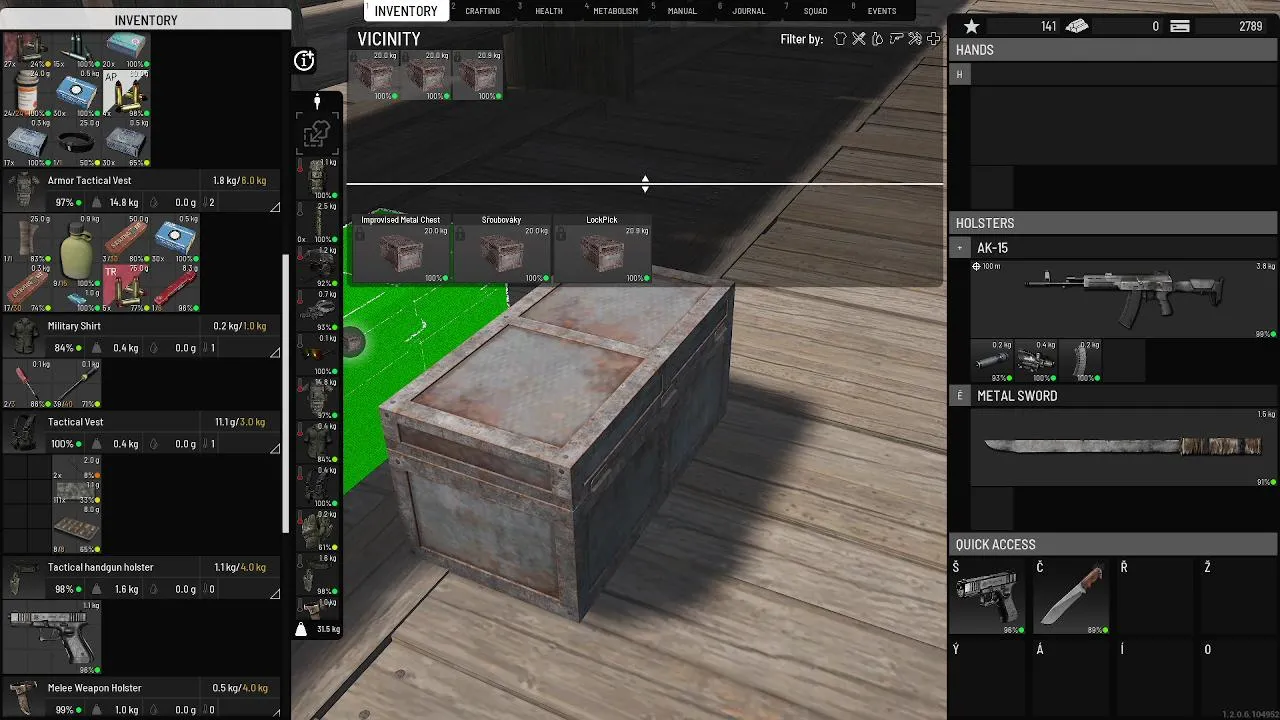The height and width of the screenshot is (720, 1280).
Task: Select the long black screwdriver item
Action: [77, 384]
